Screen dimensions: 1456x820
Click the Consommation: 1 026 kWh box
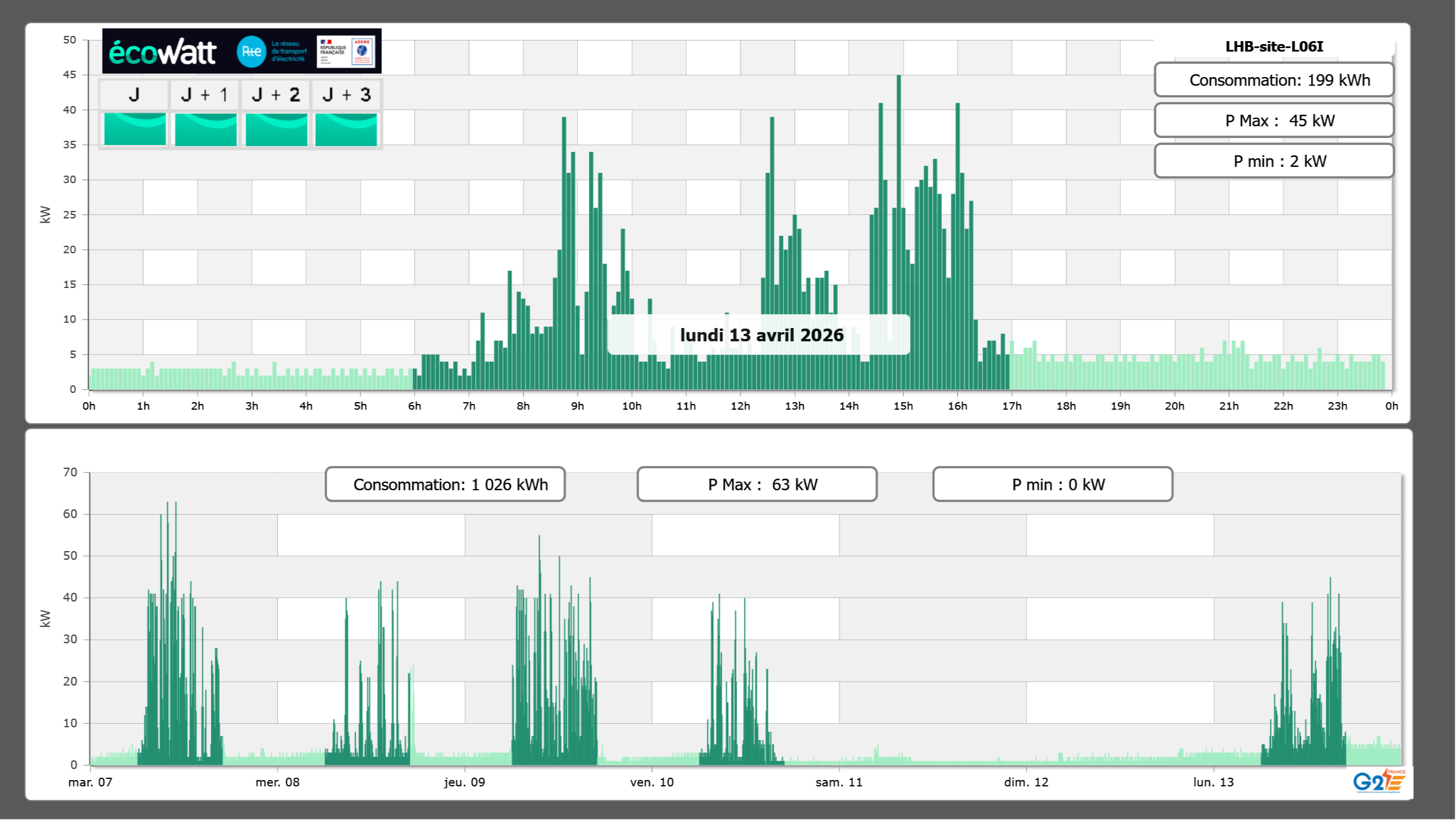[x=445, y=484]
